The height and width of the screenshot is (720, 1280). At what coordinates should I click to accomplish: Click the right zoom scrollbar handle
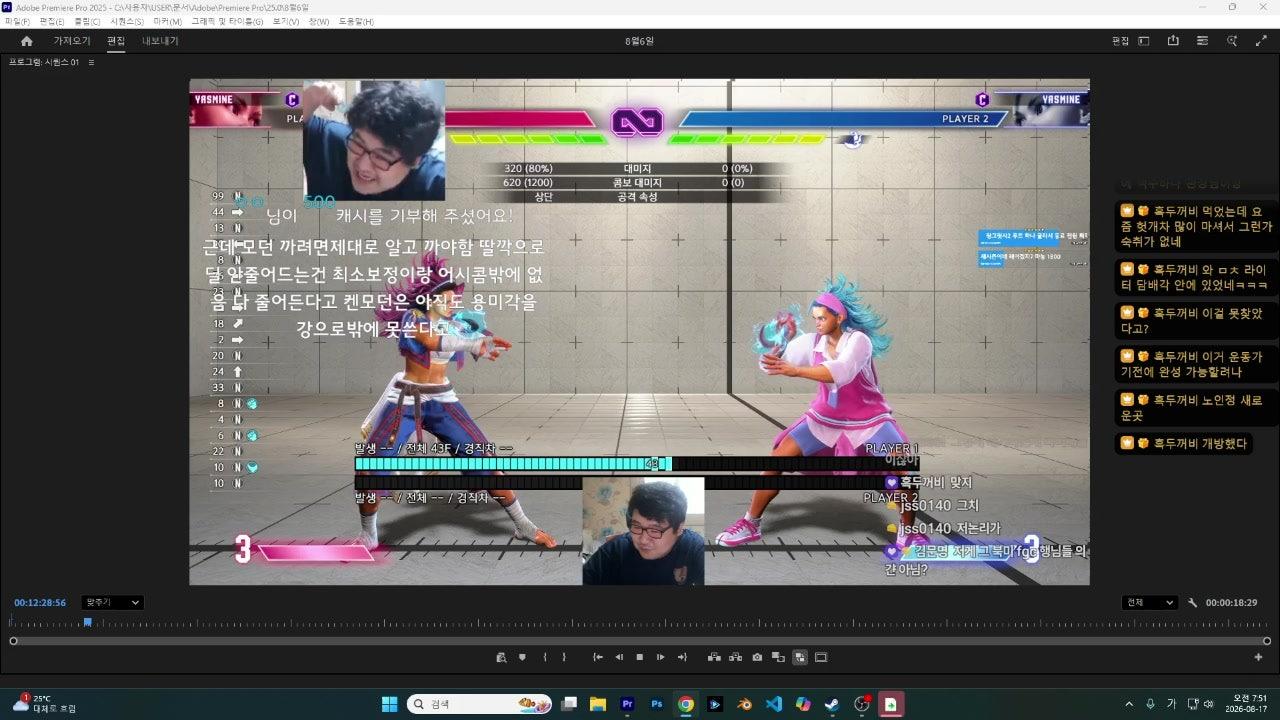(1267, 641)
